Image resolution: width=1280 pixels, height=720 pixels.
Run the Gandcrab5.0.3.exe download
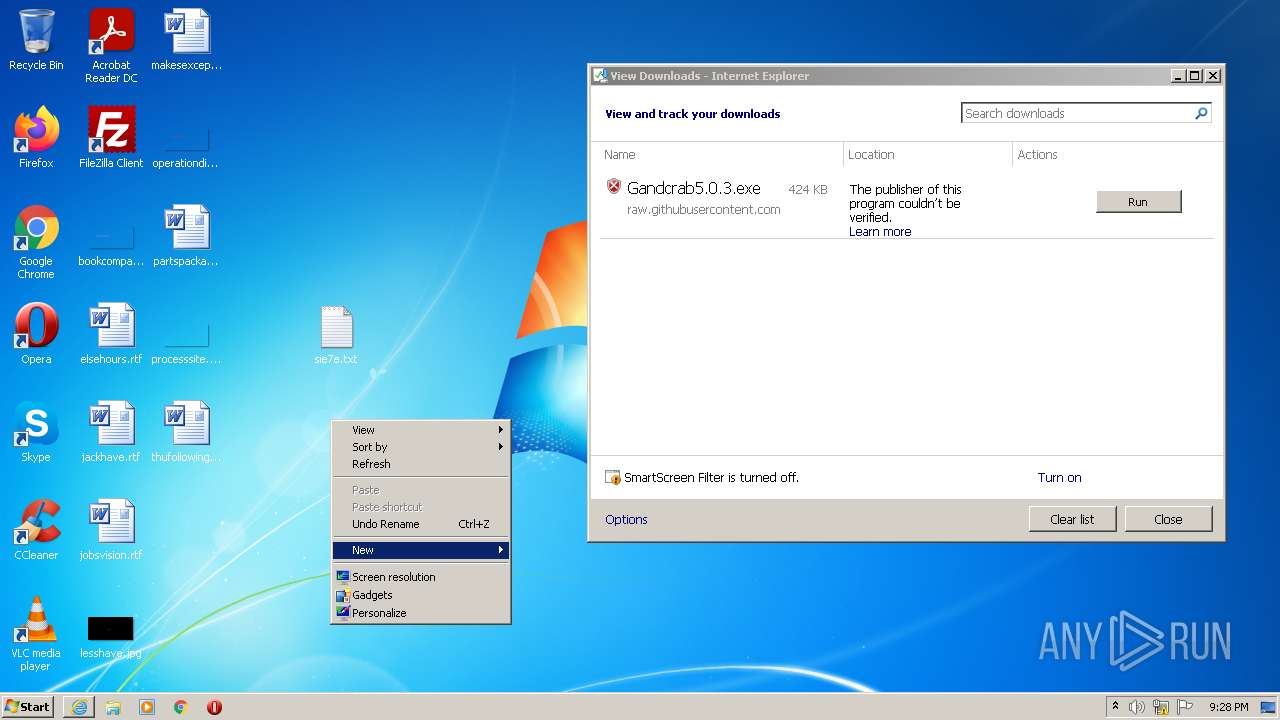click(1139, 202)
